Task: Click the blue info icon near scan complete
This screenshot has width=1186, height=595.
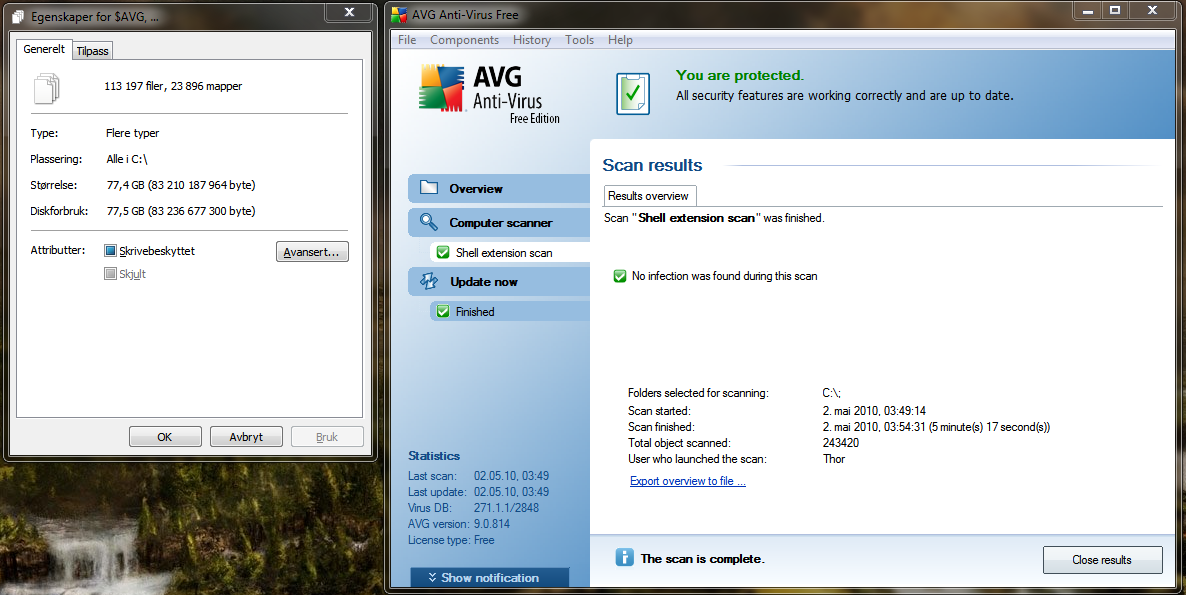Action: tap(624, 558)
